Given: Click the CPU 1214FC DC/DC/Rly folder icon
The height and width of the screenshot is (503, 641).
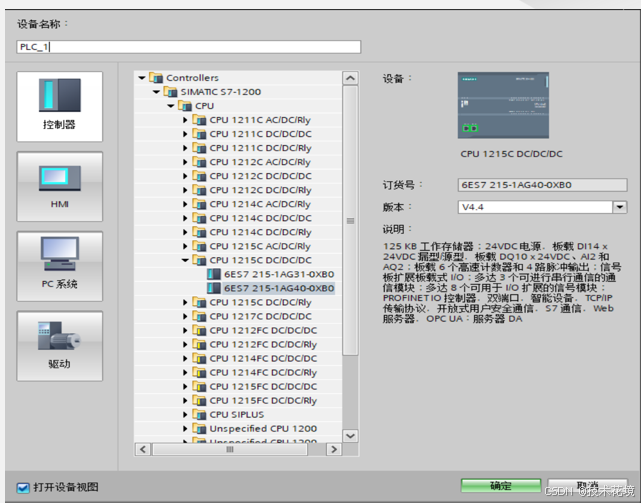Looking at the screenshot, I should (199, 373).
